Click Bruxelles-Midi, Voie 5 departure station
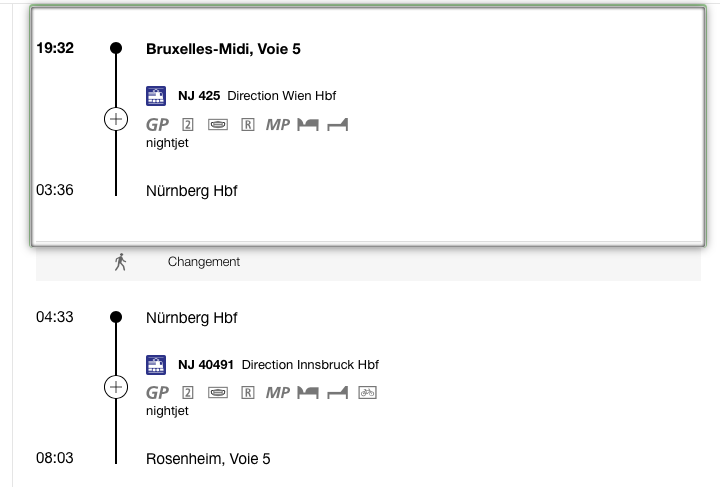720x487 pixels. click(223, 49)
